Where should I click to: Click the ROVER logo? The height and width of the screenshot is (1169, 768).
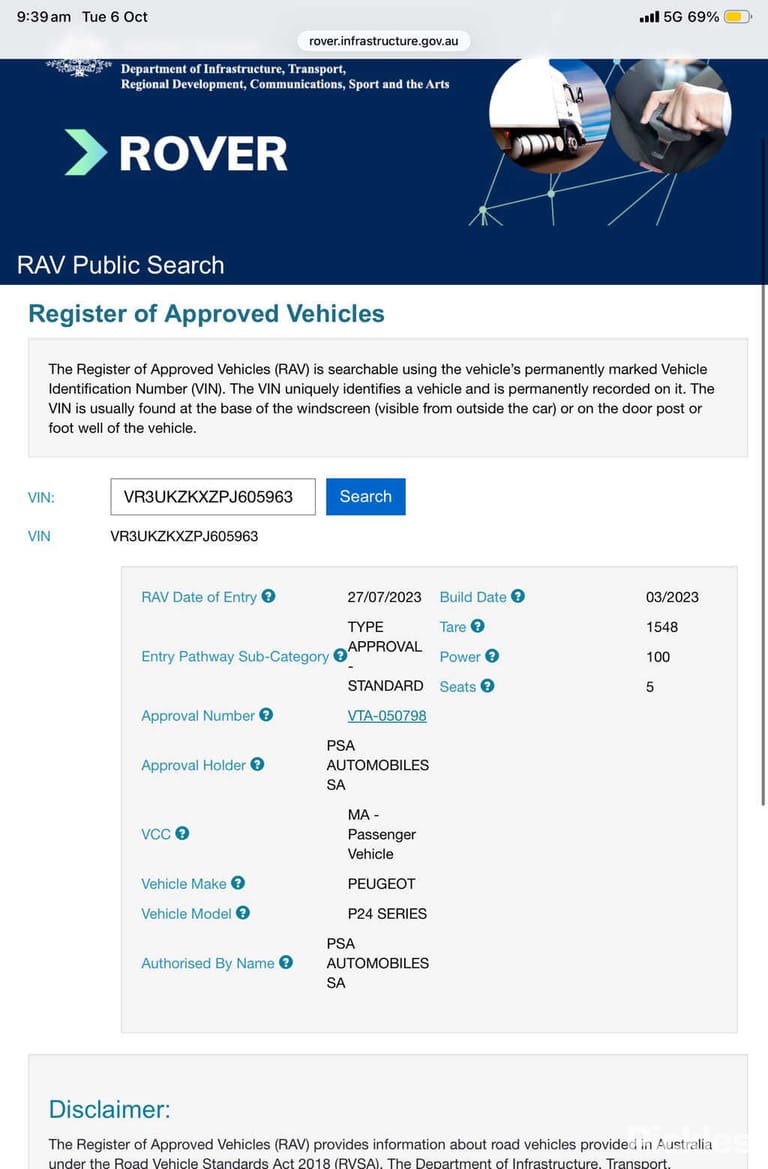[x=176, y=153]
